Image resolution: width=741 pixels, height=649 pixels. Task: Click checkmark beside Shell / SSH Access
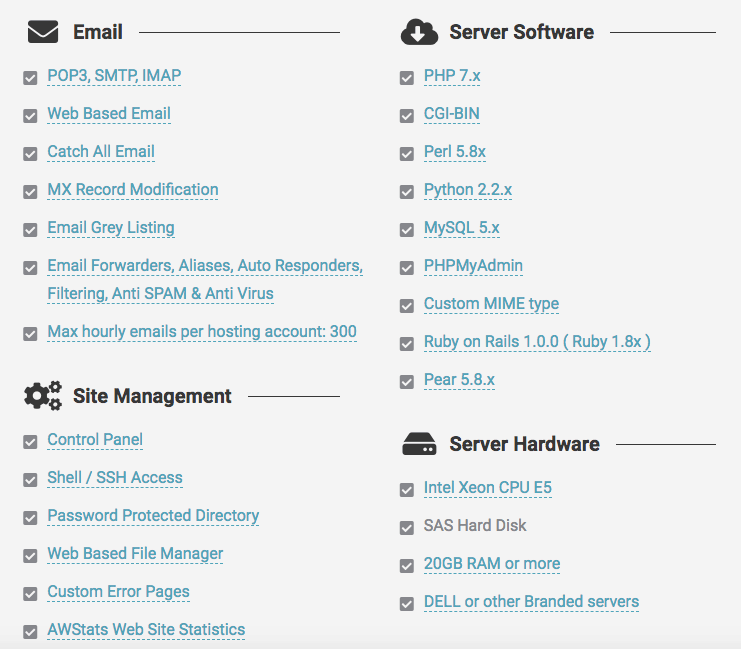tap(30, 480)
